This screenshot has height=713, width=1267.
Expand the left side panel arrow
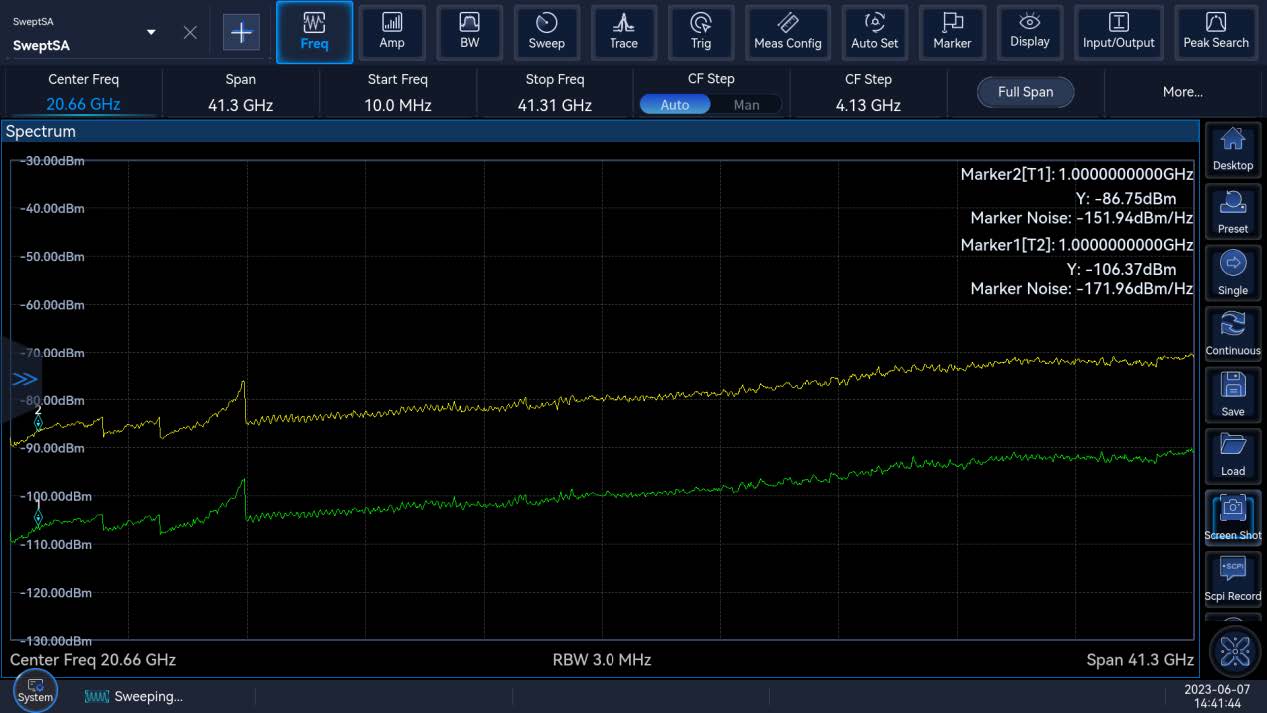pyautogui.click(x=24, y=379)
